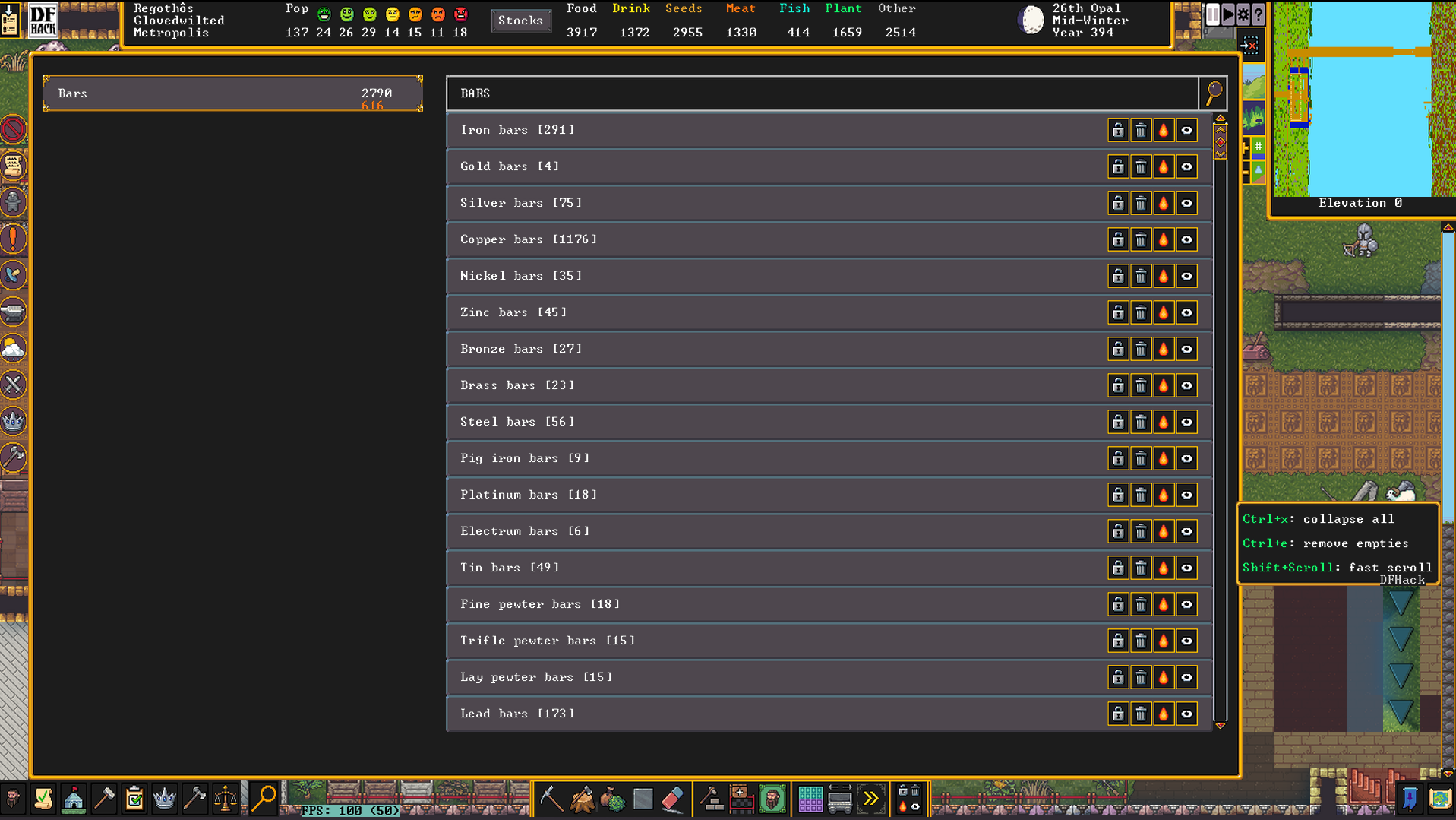Open the clipboard work orders icon
Viewport: 1456px width, 820px height.
pos(134,799)
